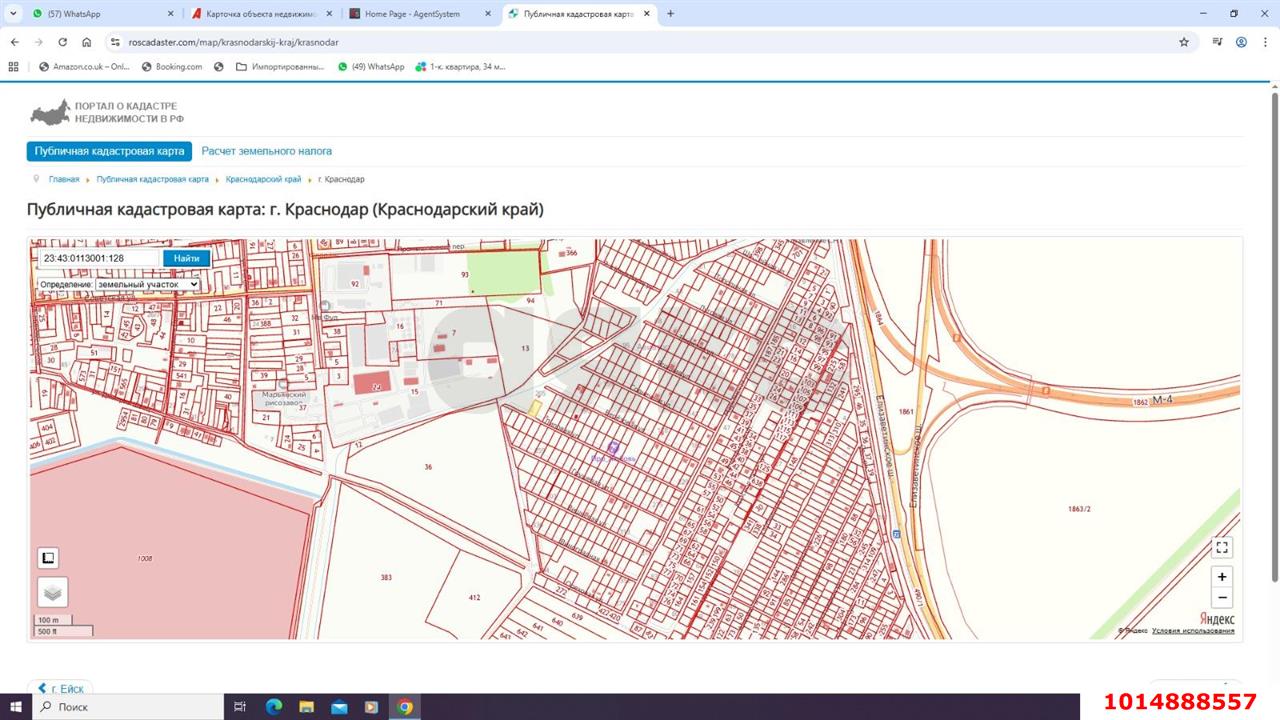Click the map zoom in plus button

[1221, 577]
